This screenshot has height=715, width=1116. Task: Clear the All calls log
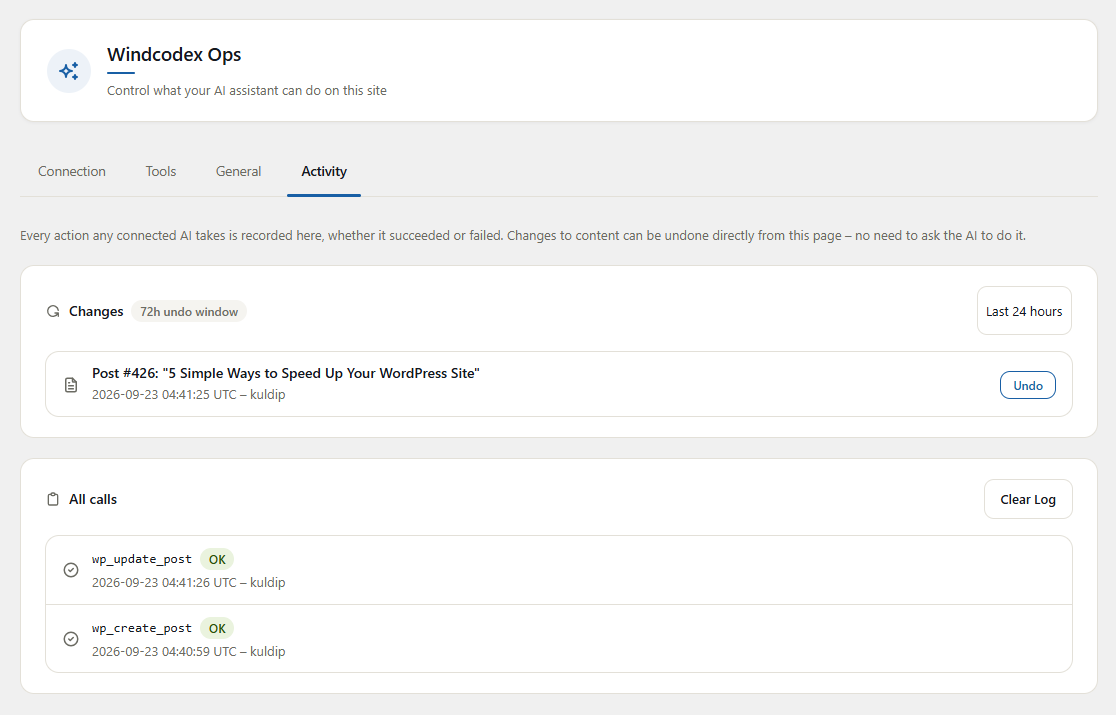click(x=1028, y=499)
